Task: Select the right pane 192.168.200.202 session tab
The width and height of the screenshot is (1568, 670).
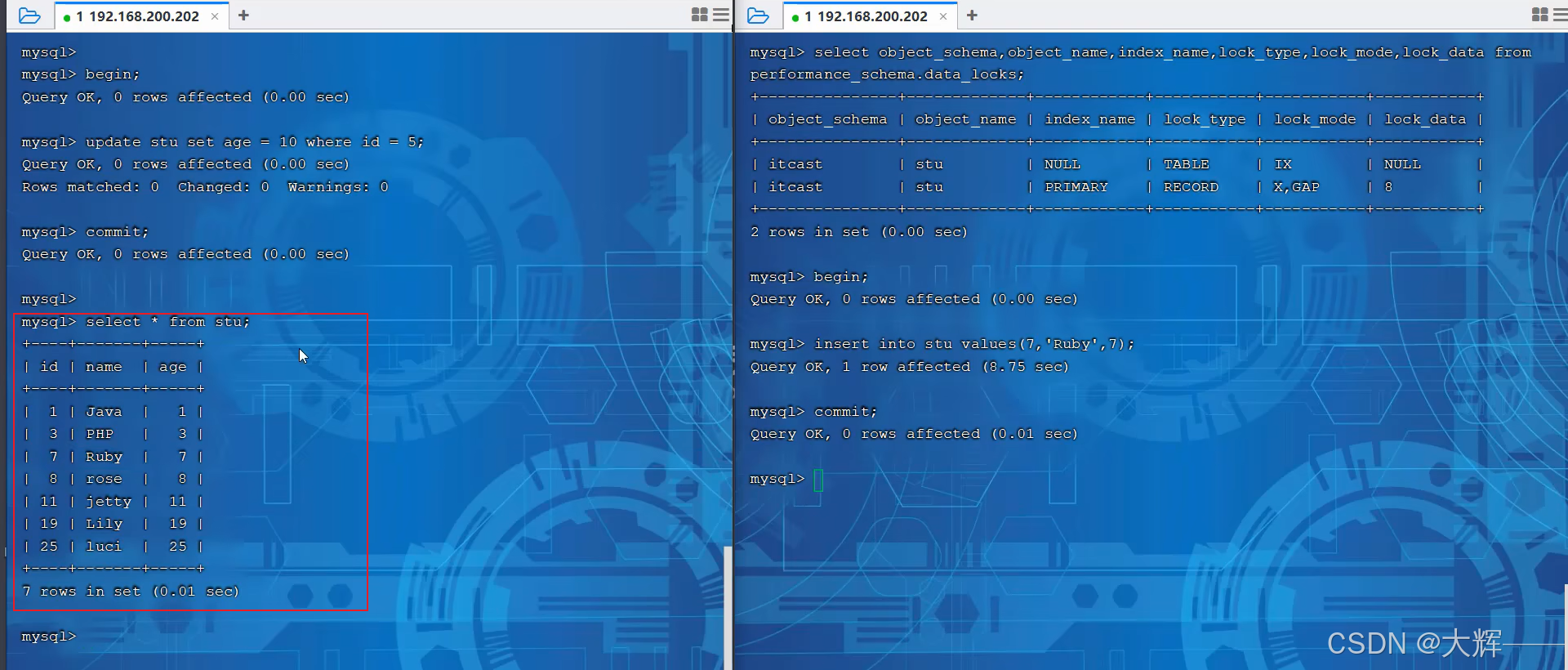Action: click(869, 16)
